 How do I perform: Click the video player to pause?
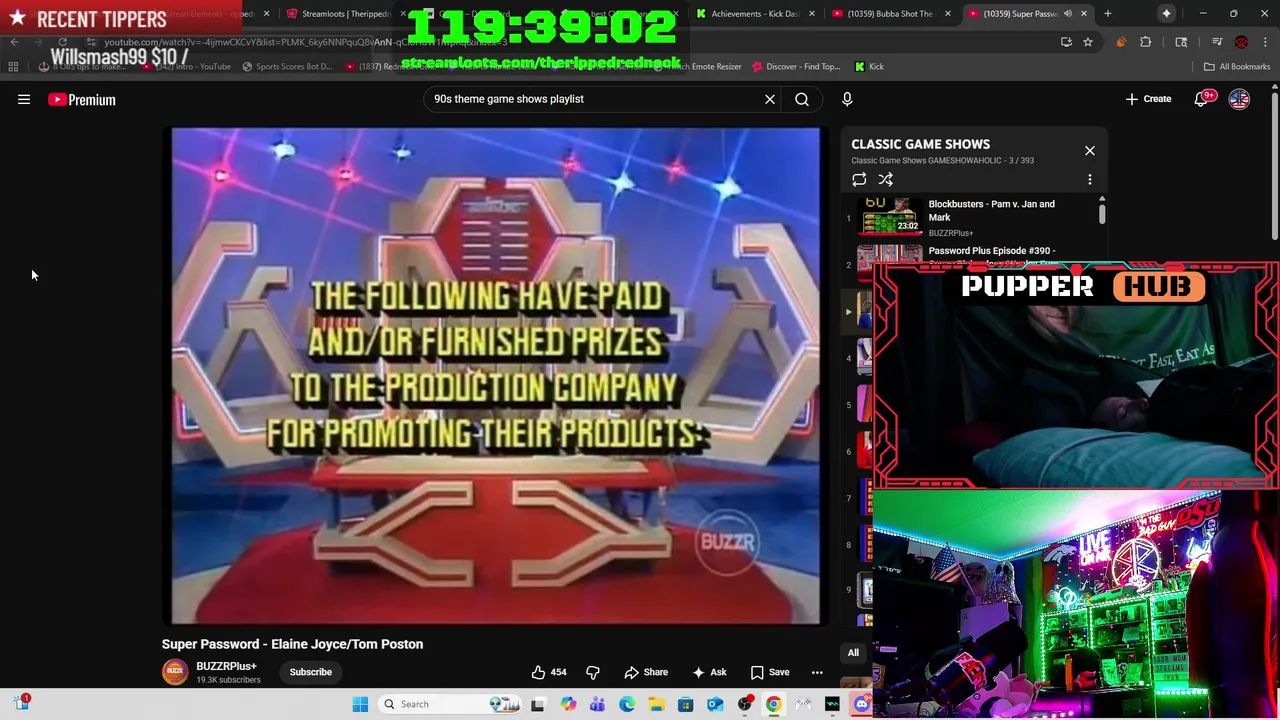click(x=496, y=375)
